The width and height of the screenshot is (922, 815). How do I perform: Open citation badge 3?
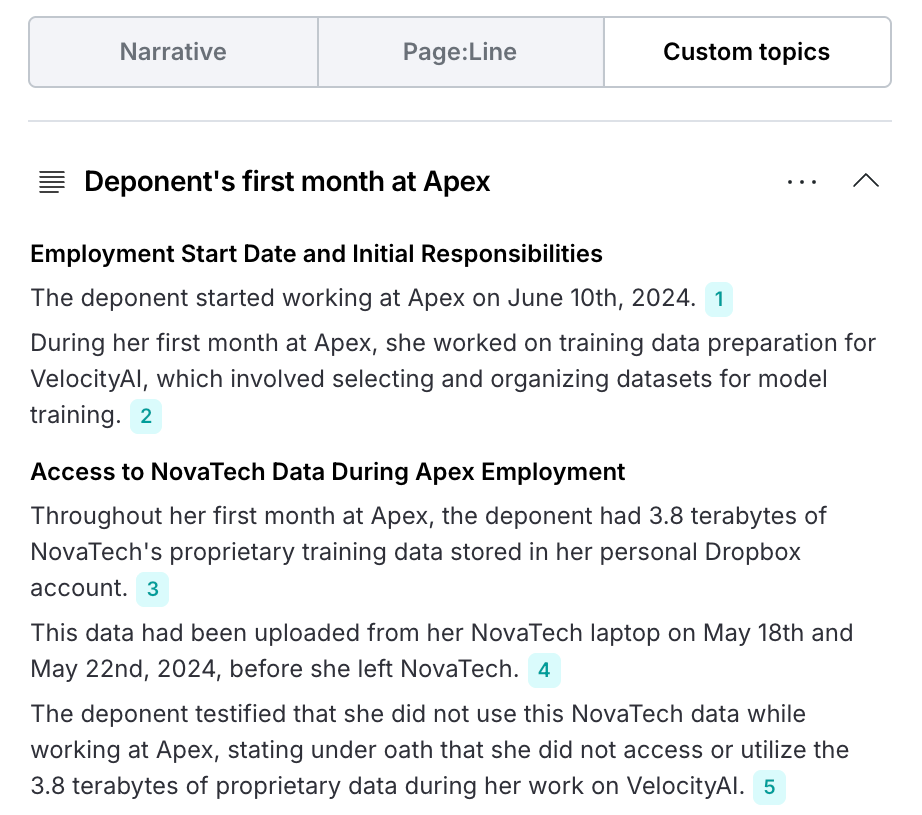[152, 589]
